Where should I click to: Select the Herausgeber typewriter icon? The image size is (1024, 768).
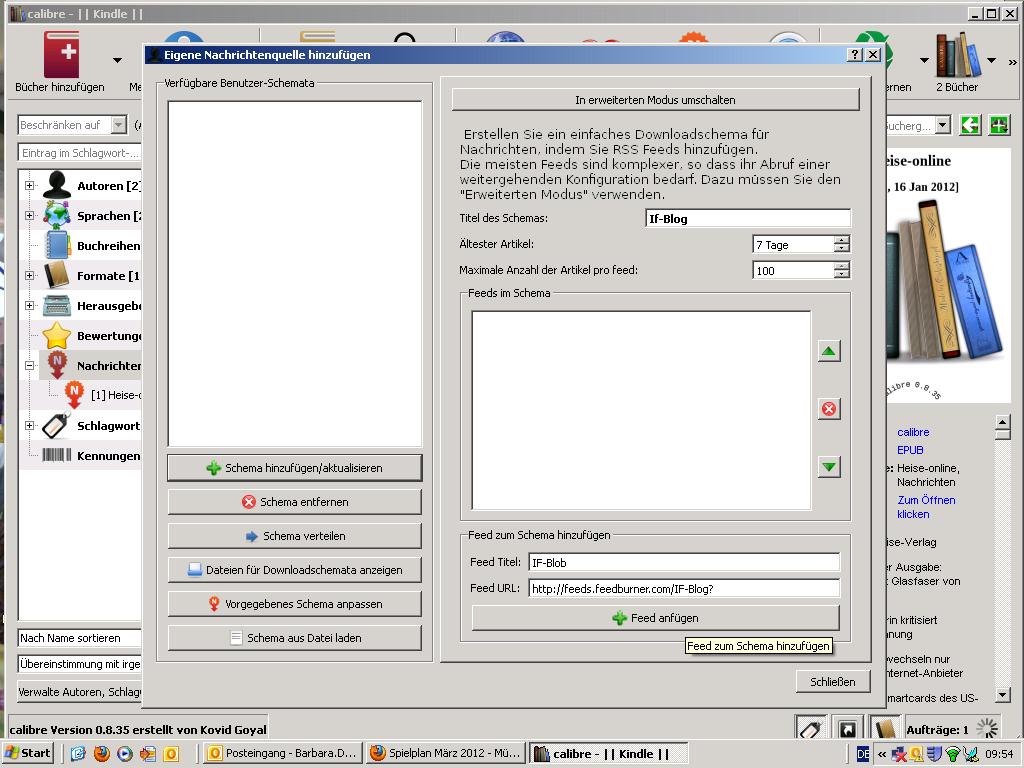click(x=57, y=306)
